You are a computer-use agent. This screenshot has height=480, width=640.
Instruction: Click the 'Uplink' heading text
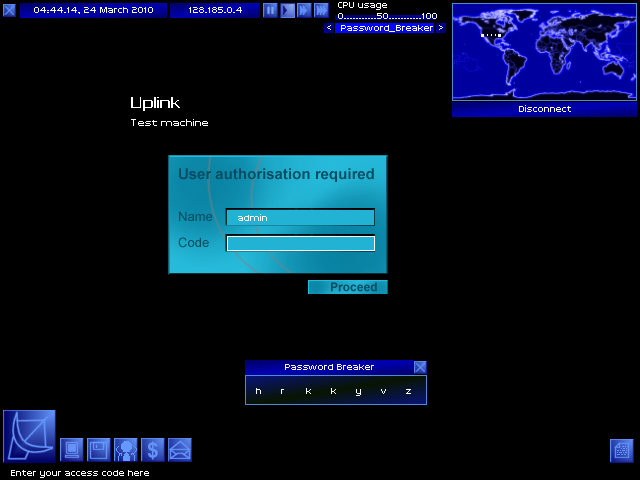pyautogui.click(x=155, y=103)
